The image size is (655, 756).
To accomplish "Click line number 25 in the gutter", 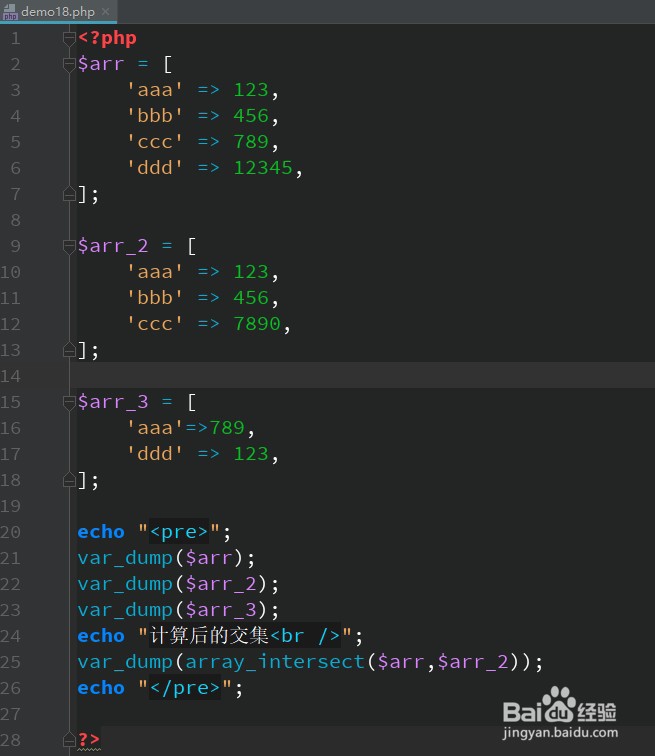I will pos(11,662).
